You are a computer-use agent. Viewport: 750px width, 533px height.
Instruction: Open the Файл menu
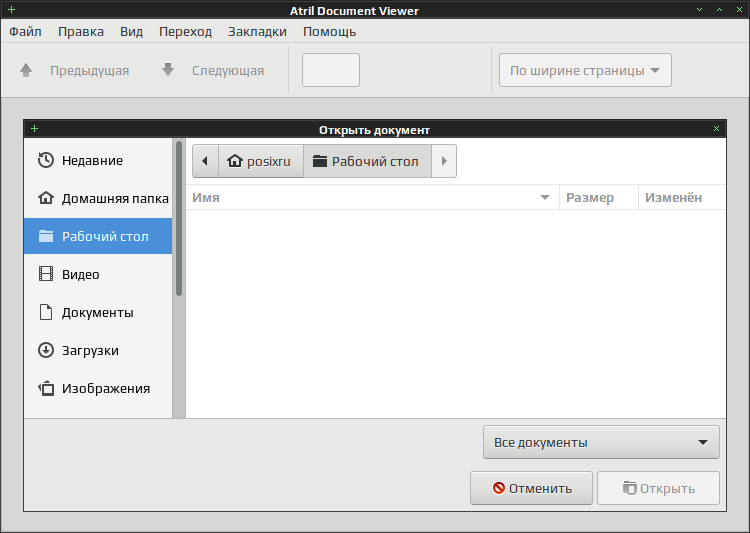click(25, 32)
